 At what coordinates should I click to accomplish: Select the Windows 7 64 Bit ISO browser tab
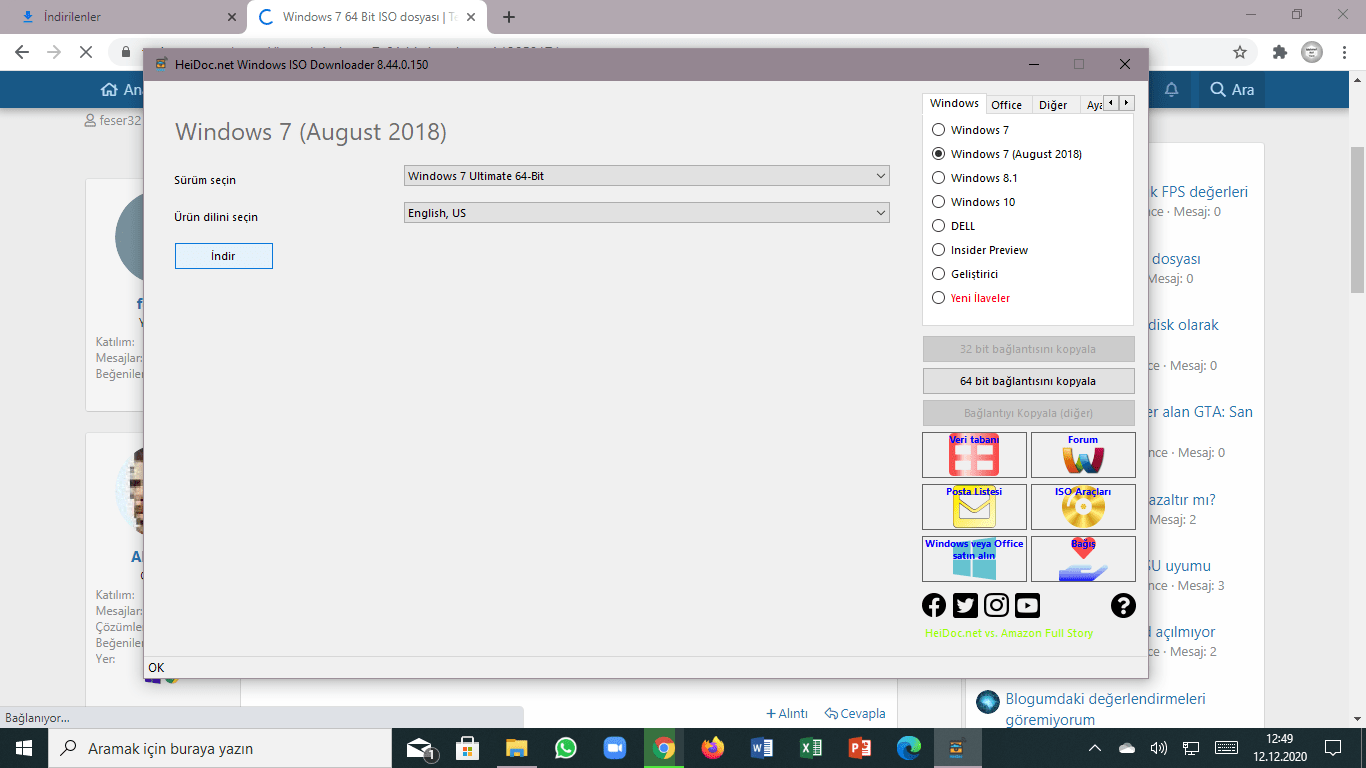[x=366, y=17]
